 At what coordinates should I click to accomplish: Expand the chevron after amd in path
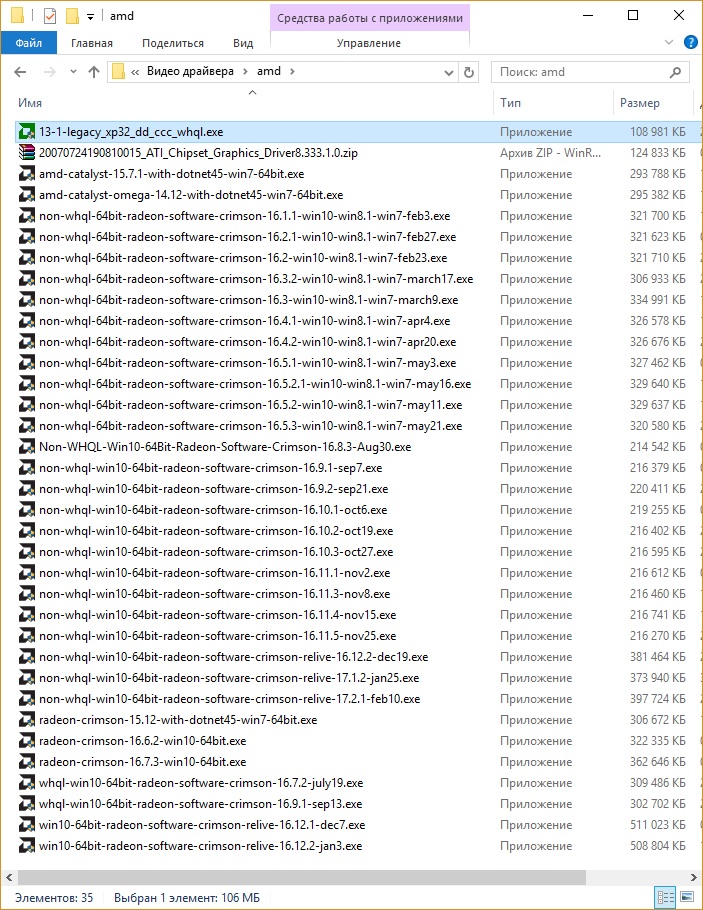coord(292,71)
